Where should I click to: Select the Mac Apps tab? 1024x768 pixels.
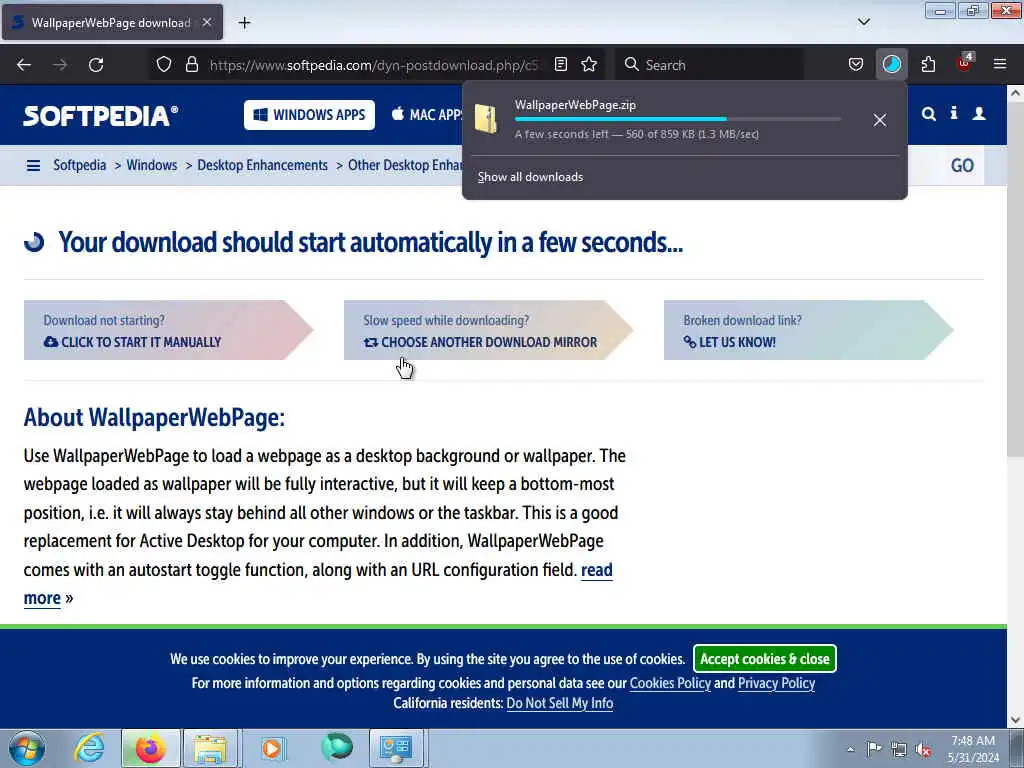[427, 115]
